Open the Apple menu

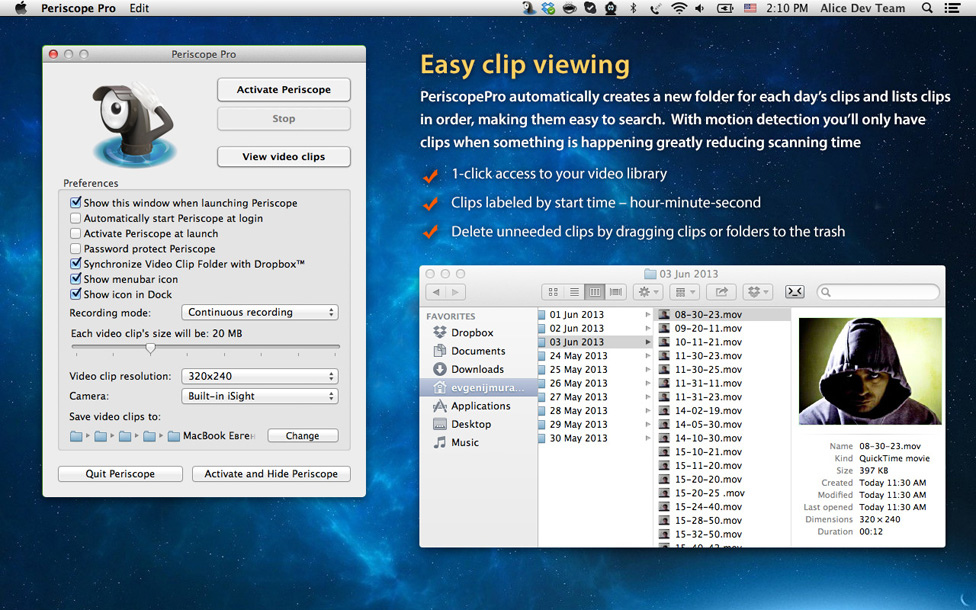pyautogui.click(x=21, y=8)
